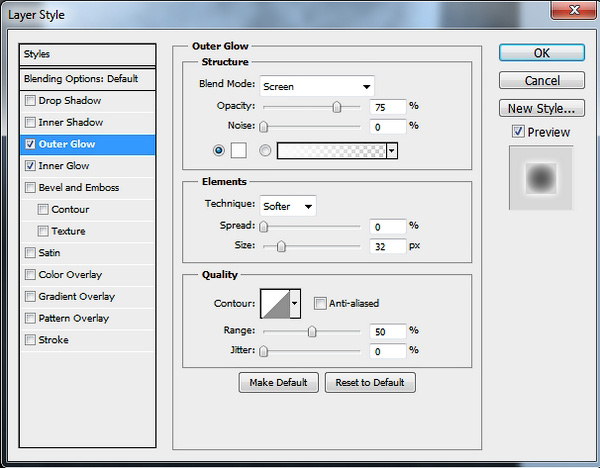
Task: Select the Styles panel header
Action: coord(87,54)
